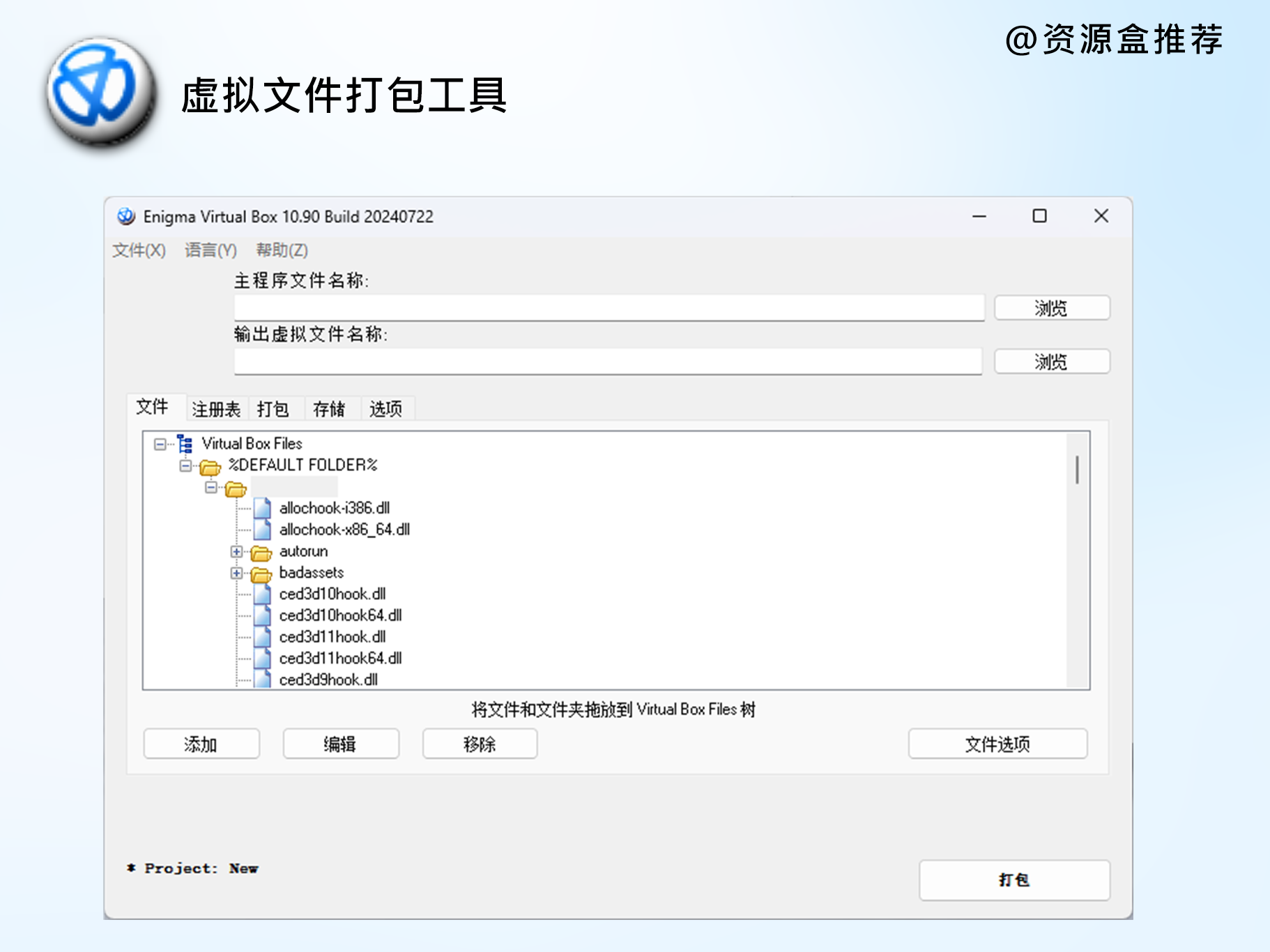1270x952 pixels.
Task: Open the 语言(Y) menu
Action: [211, 250]
